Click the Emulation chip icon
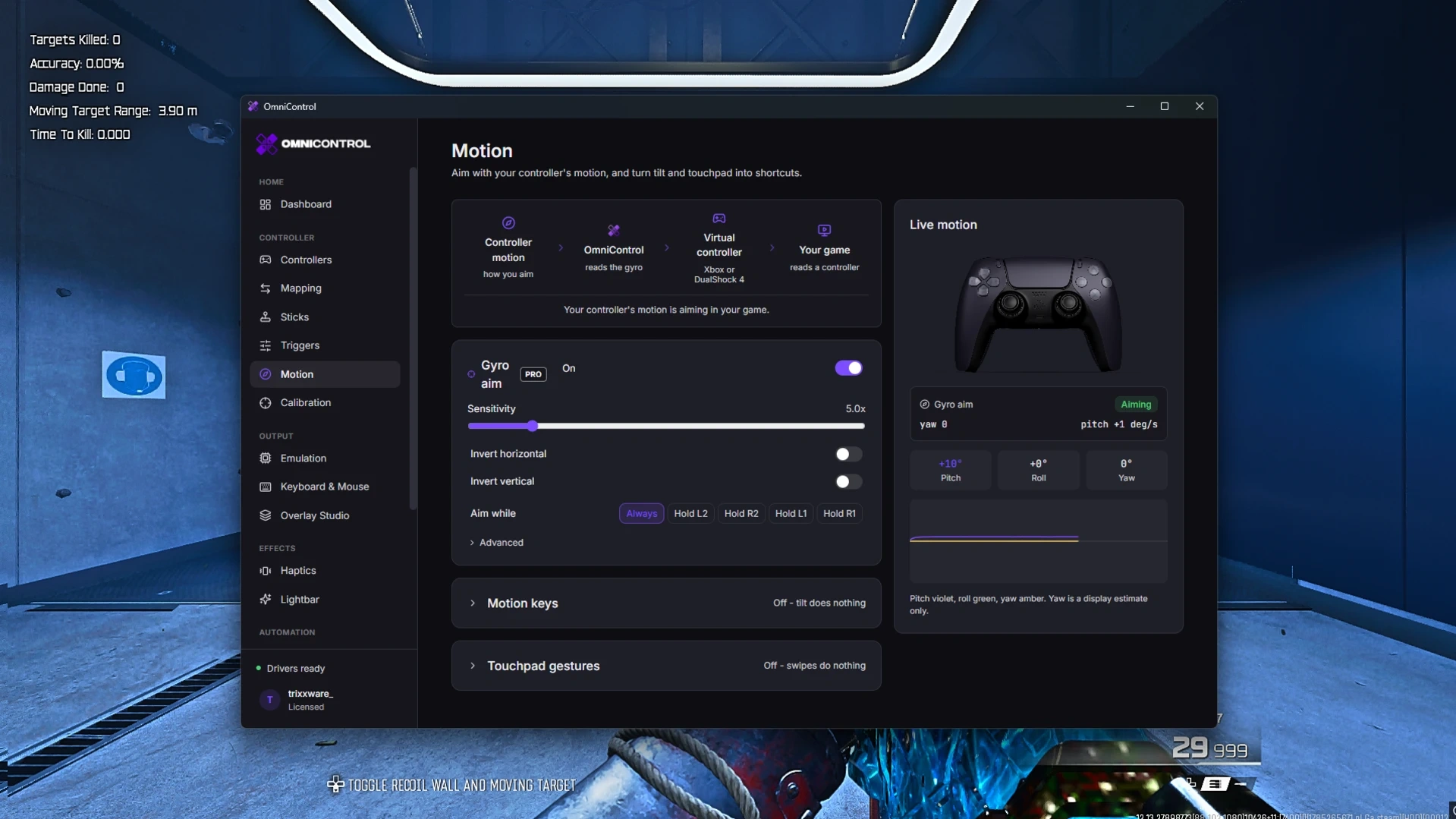Image resolution: width=1456 pixels, height=819 pixels. click(265, 458)
